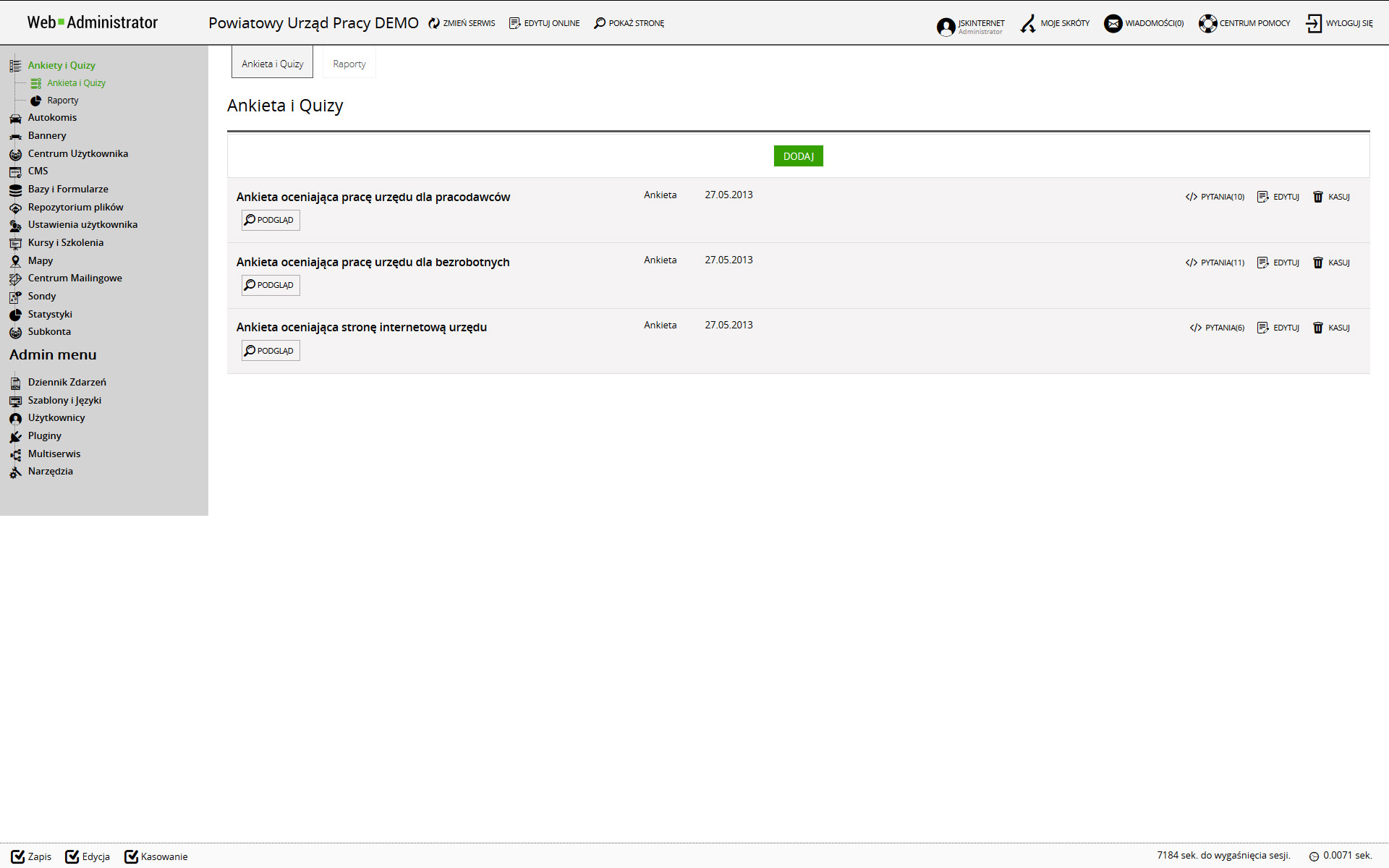Click the Wiadomości envelope icon

(x=1113, y=24)
